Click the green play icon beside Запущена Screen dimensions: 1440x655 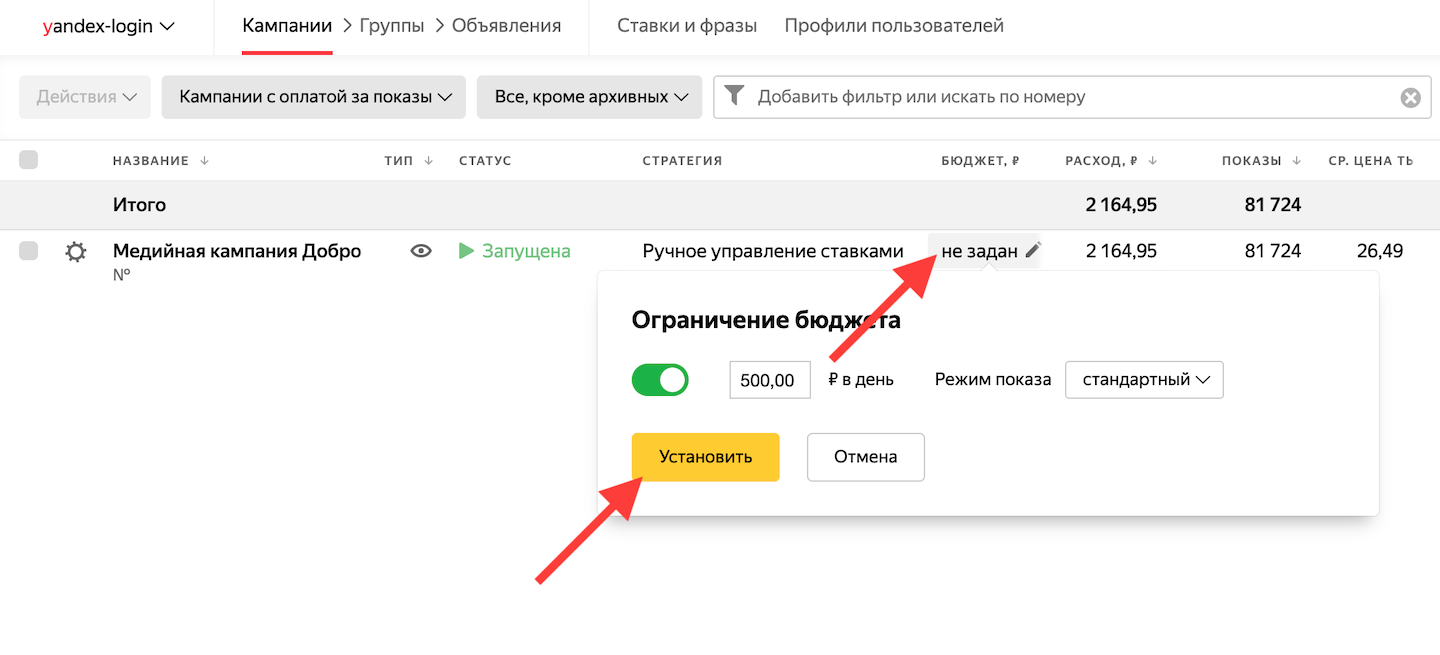[466, 251]
